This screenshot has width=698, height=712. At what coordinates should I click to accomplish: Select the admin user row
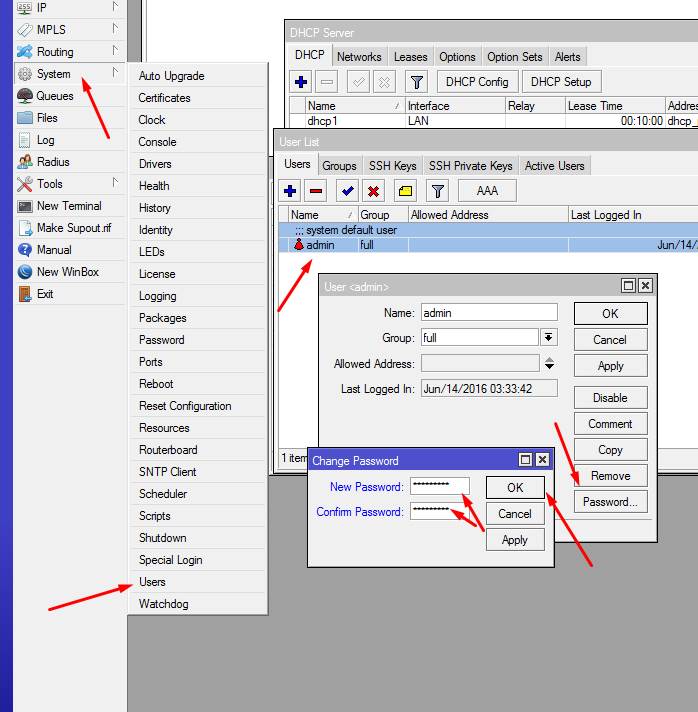pyautogui.click(x=320, y=245)
